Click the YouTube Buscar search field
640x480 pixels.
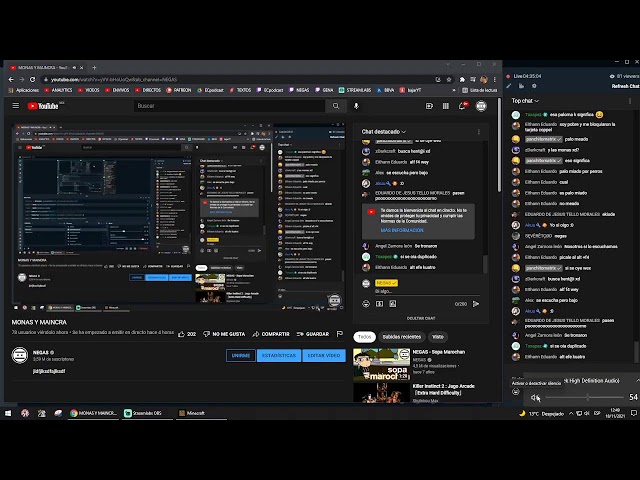230,106
